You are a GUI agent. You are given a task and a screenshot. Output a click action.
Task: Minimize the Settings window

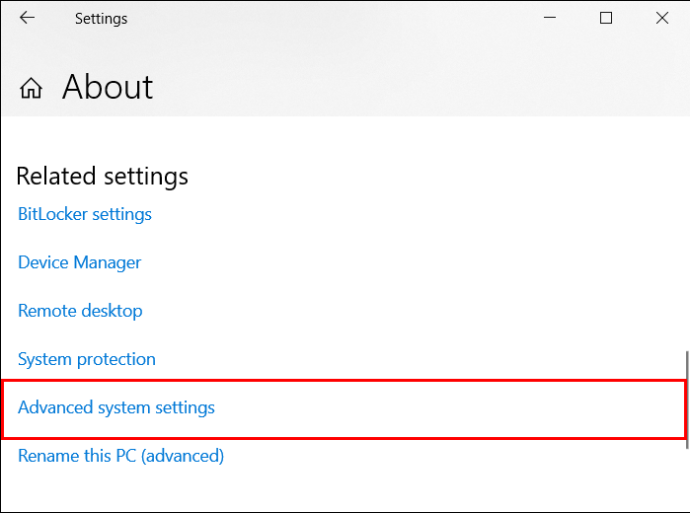[x=550, y=18]
